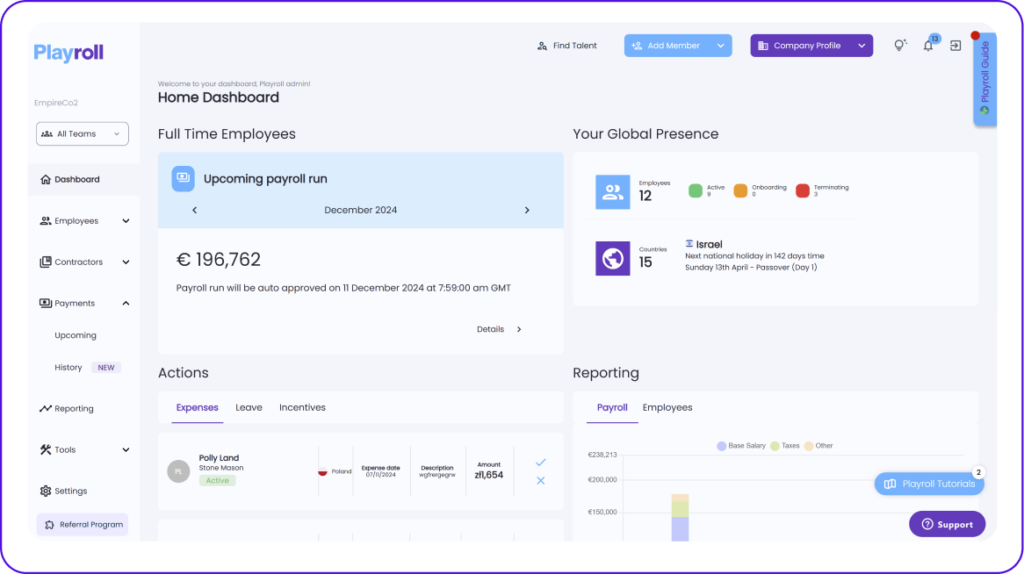Select the Payroll reporting tab
Screen dimensions: 1024x574
612,407
